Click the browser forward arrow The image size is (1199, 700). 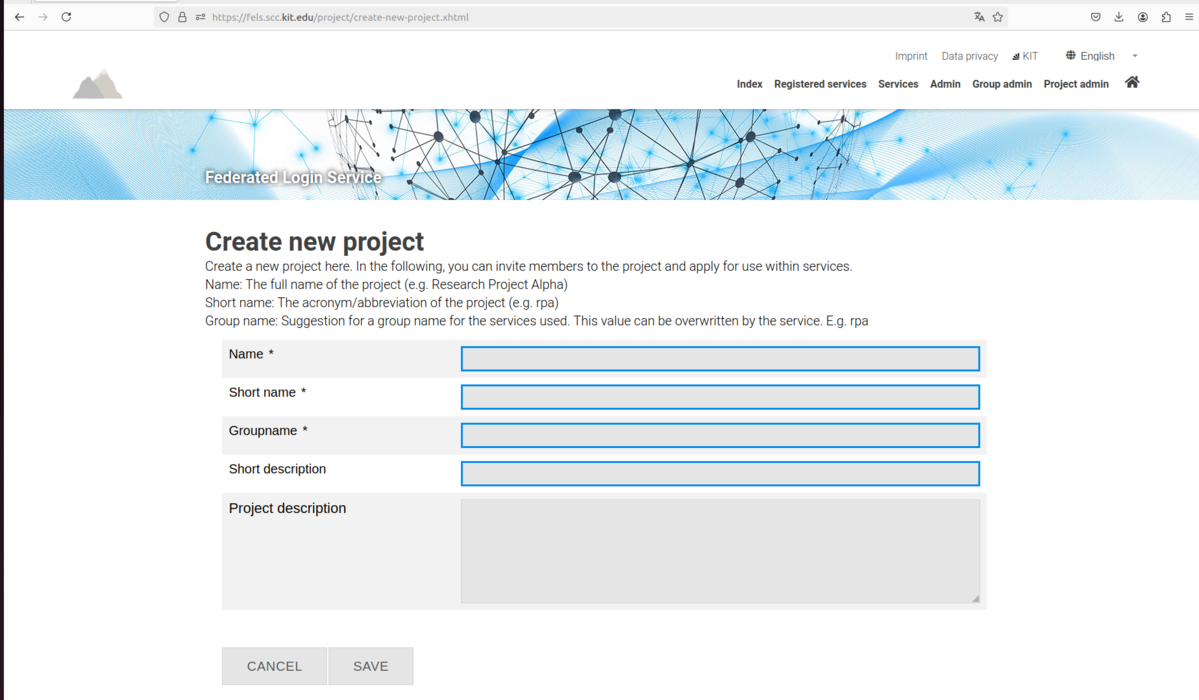pos(43,17)
